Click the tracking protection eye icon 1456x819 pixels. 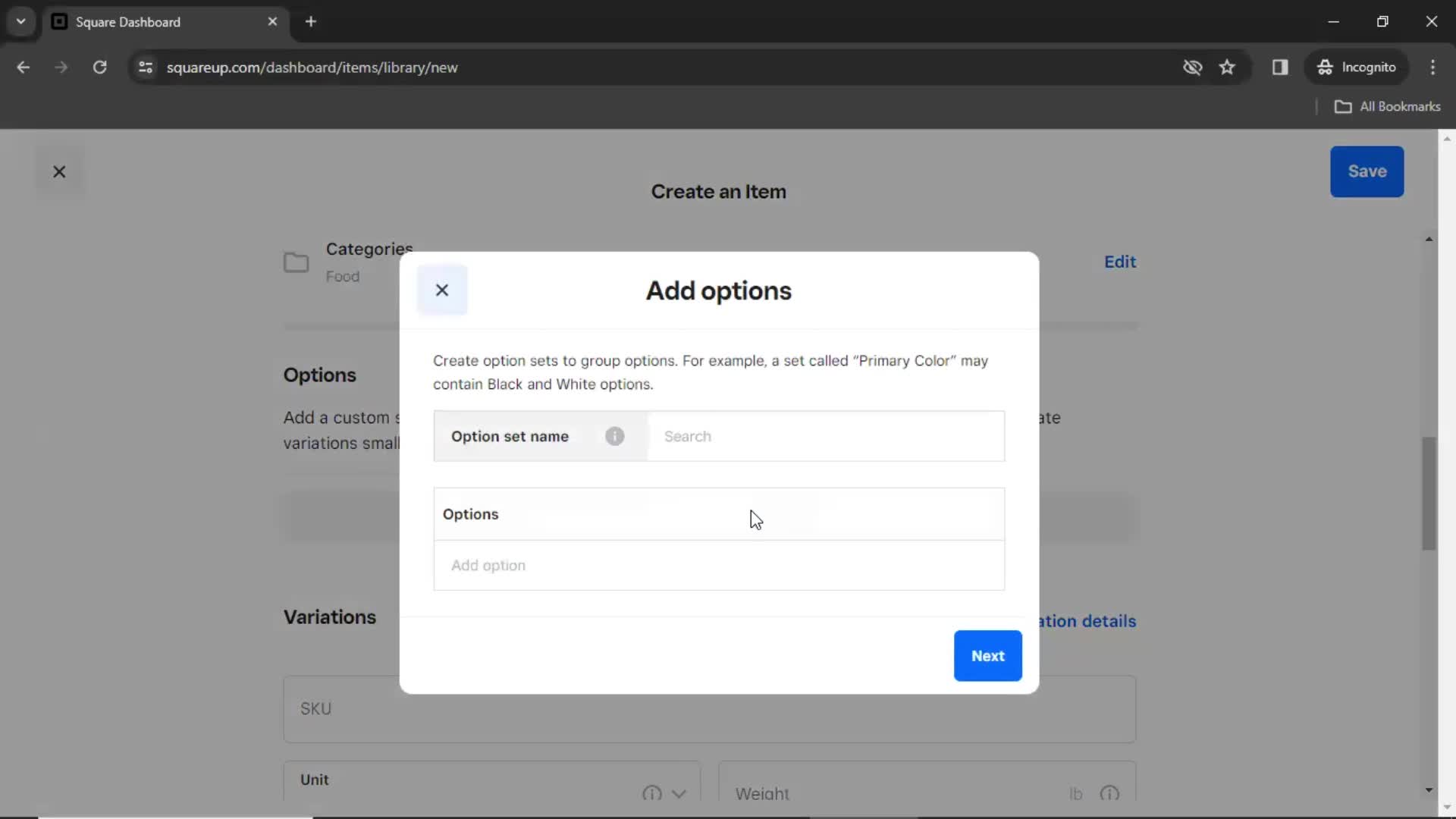[x=1192, y=67]
